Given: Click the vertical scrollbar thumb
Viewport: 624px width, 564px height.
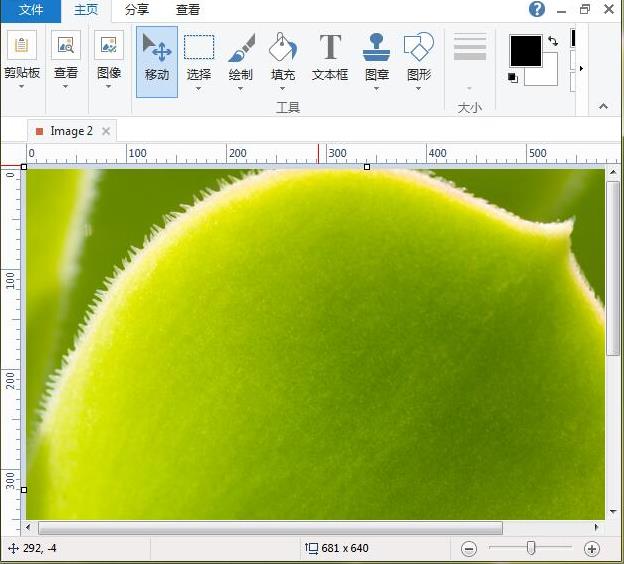Looking at the screenshot, I should [x=613, y=267].
